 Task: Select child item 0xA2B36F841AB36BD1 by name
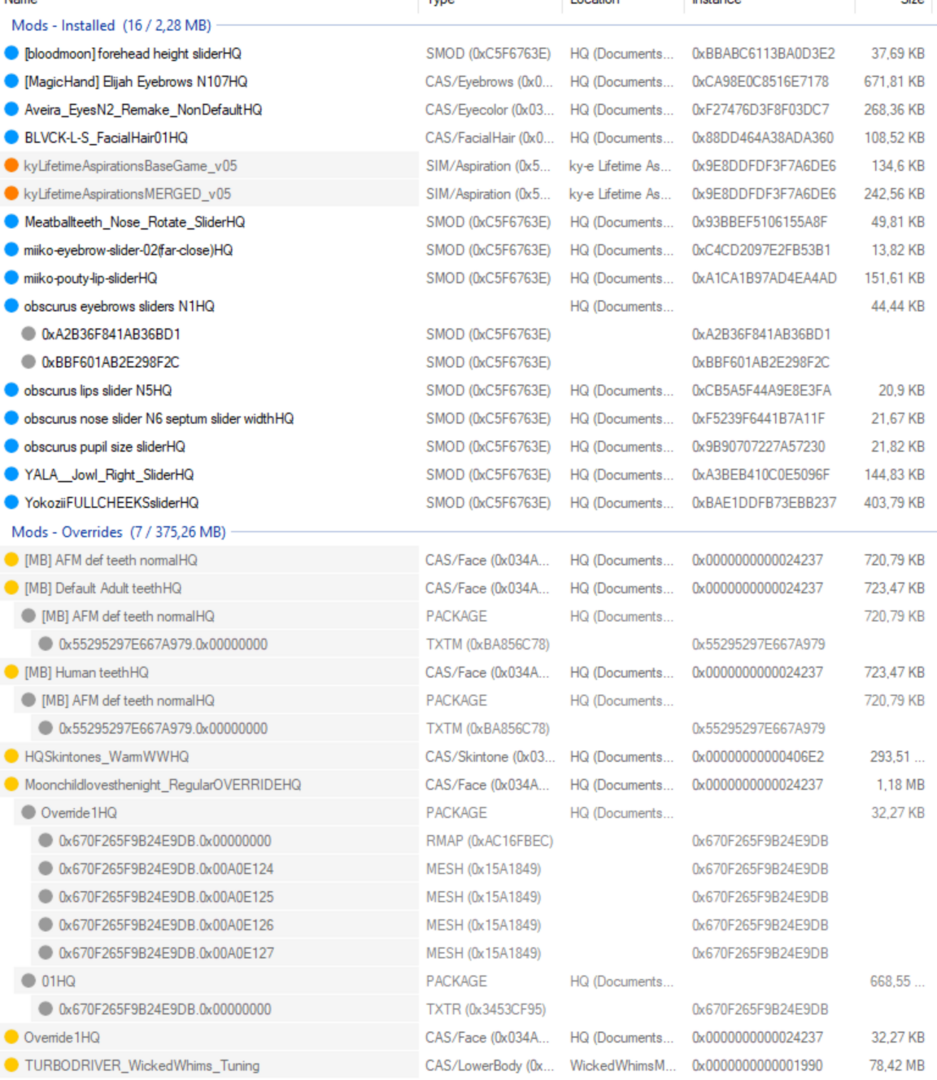click(111, 335)
